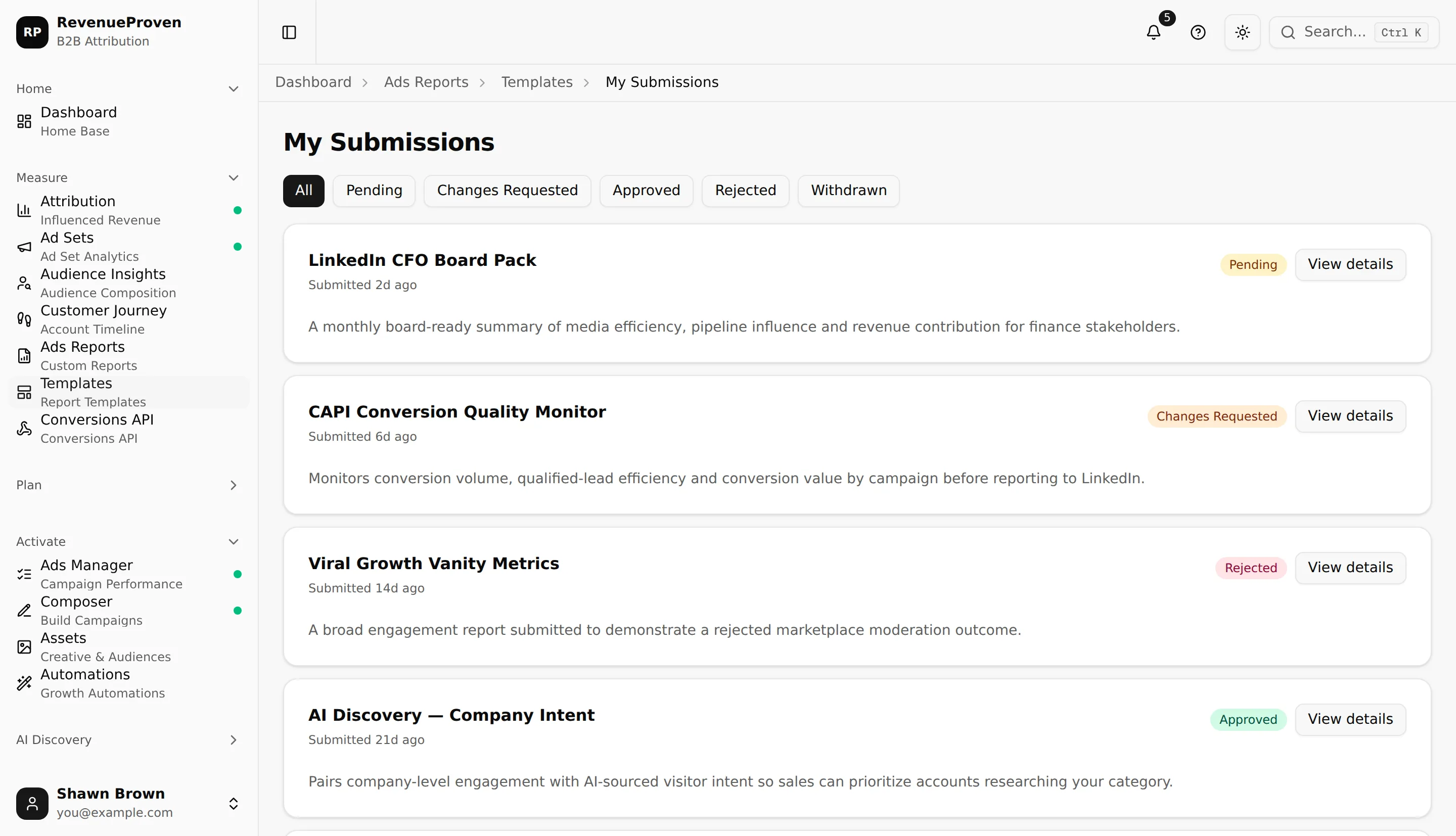Viewport: 1456px width, 836px height.
Task: Select the Approved filter tab
Action: click(647, 191)
